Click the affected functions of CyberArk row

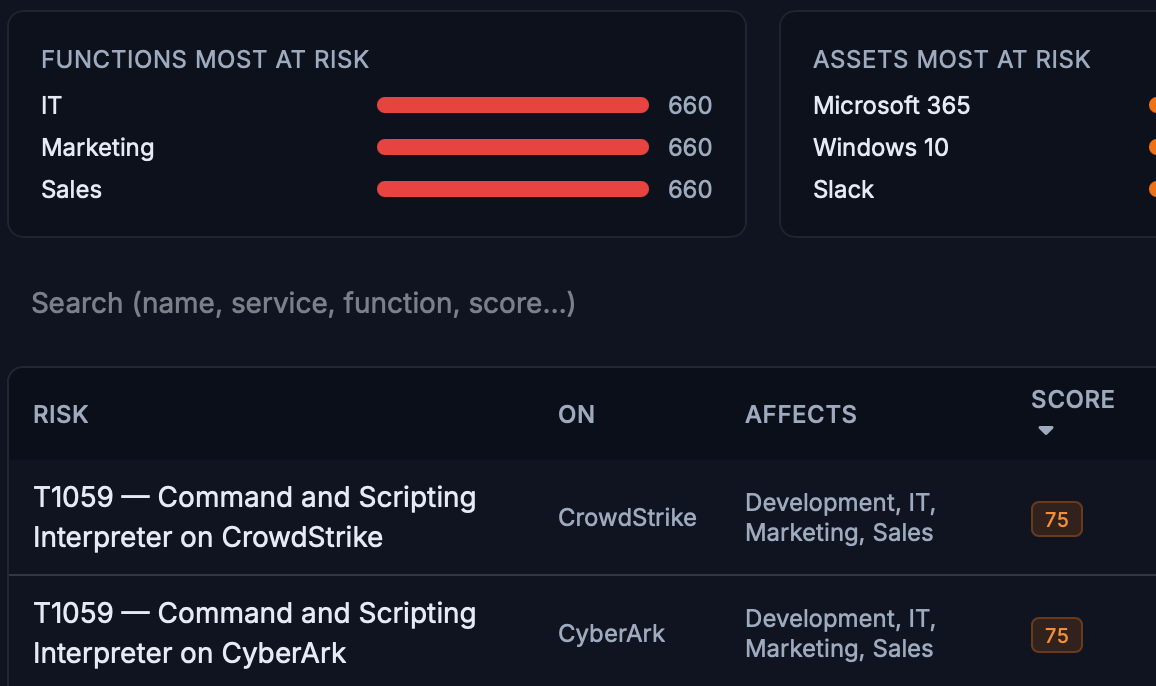[840, 633]
